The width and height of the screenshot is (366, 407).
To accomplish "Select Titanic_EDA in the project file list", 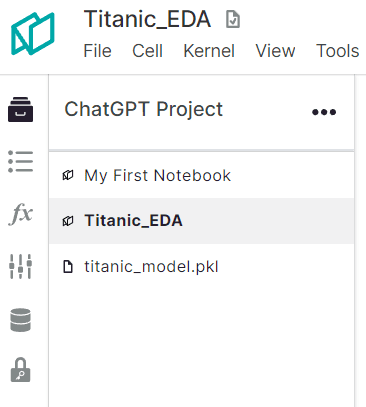I will pyautogui.click(x=201, y=221).
